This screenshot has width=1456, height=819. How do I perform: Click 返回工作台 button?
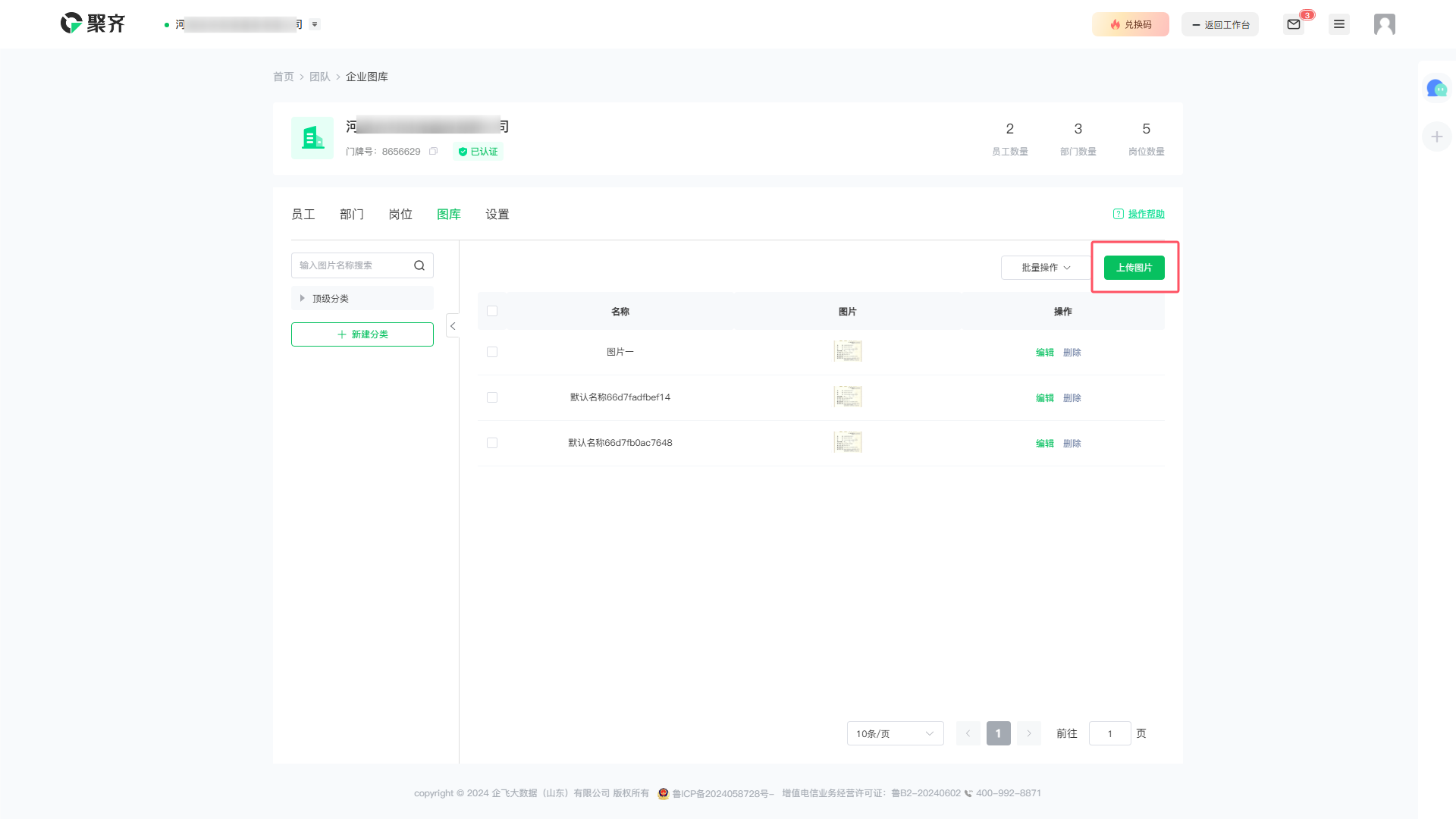1220,24
